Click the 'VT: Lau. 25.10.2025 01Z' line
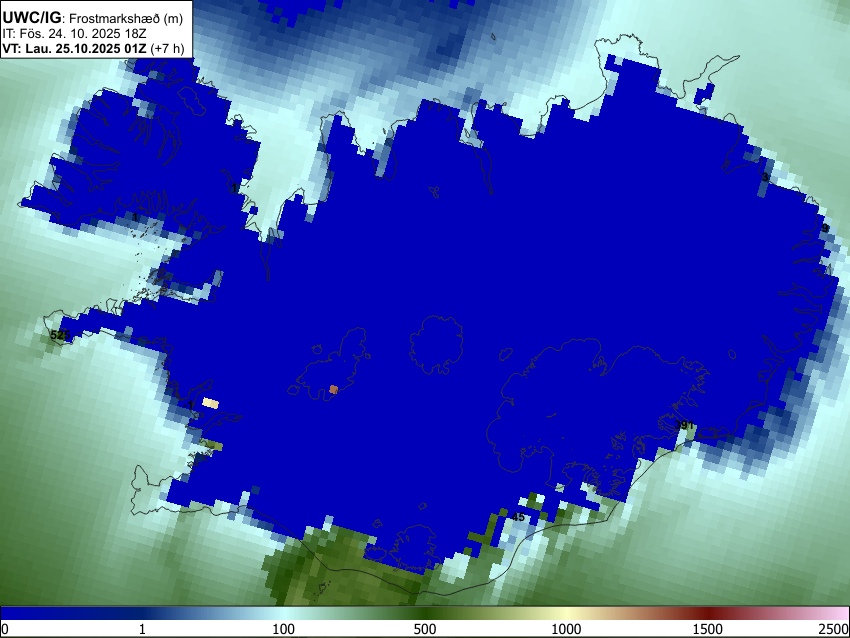Viewport: 850px width, 638px height. click(74, 48)
